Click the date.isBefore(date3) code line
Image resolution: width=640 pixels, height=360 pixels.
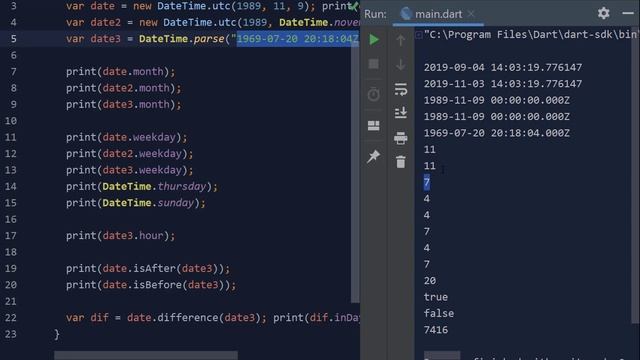(151, 285)
